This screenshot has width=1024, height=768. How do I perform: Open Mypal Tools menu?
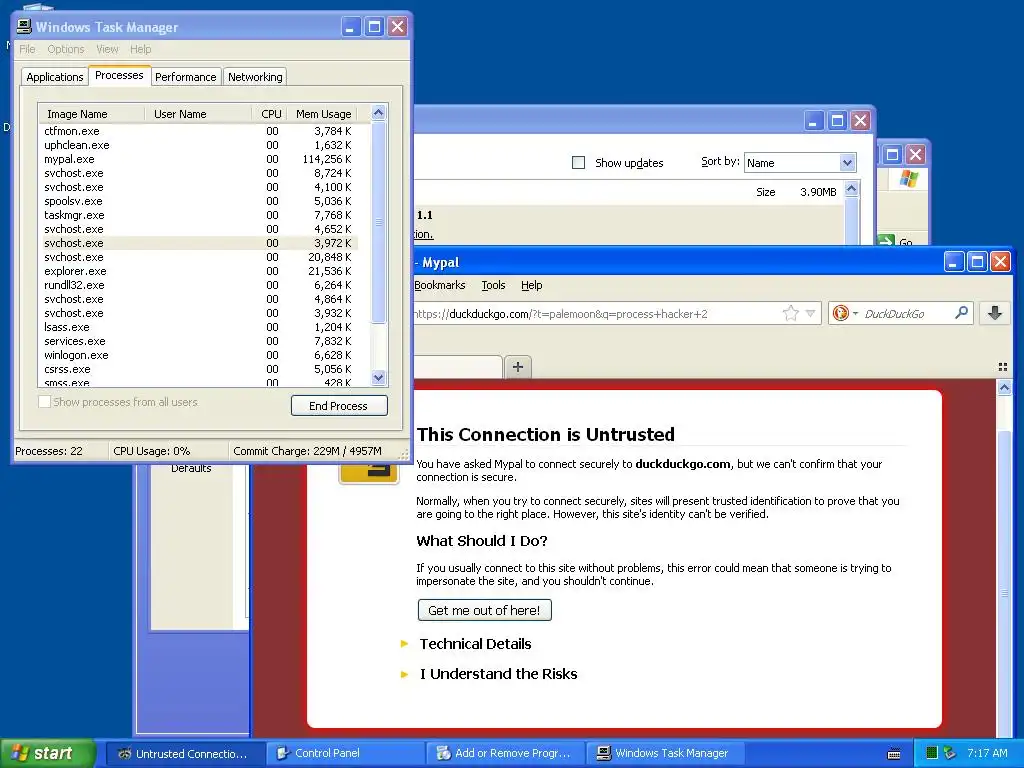(x=493, y=285)
